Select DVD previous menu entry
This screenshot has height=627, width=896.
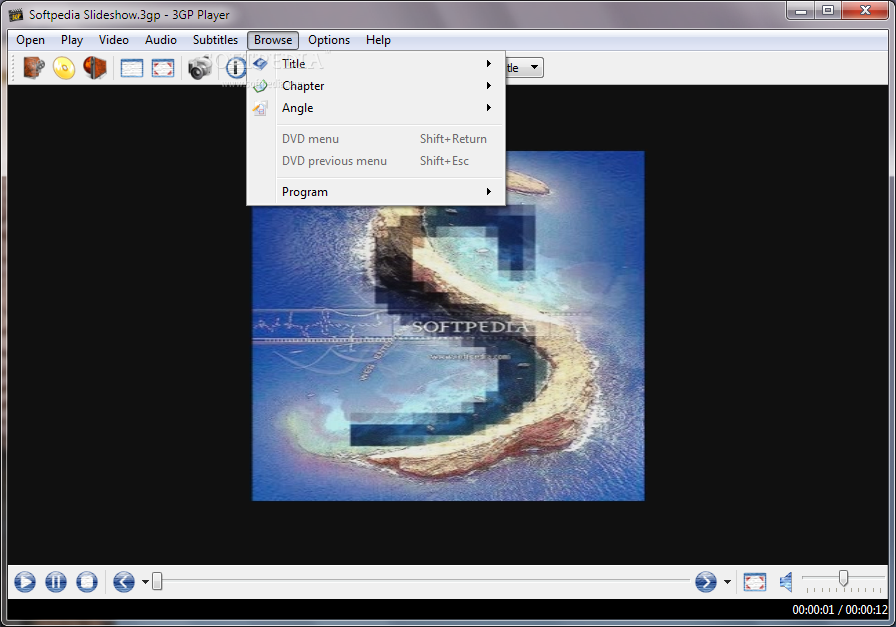(x=377, y=161)
